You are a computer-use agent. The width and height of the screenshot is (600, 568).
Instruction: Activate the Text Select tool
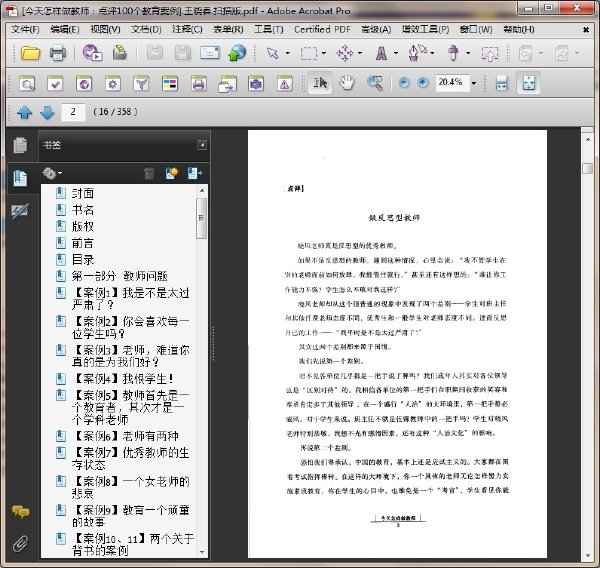point(320,82)
